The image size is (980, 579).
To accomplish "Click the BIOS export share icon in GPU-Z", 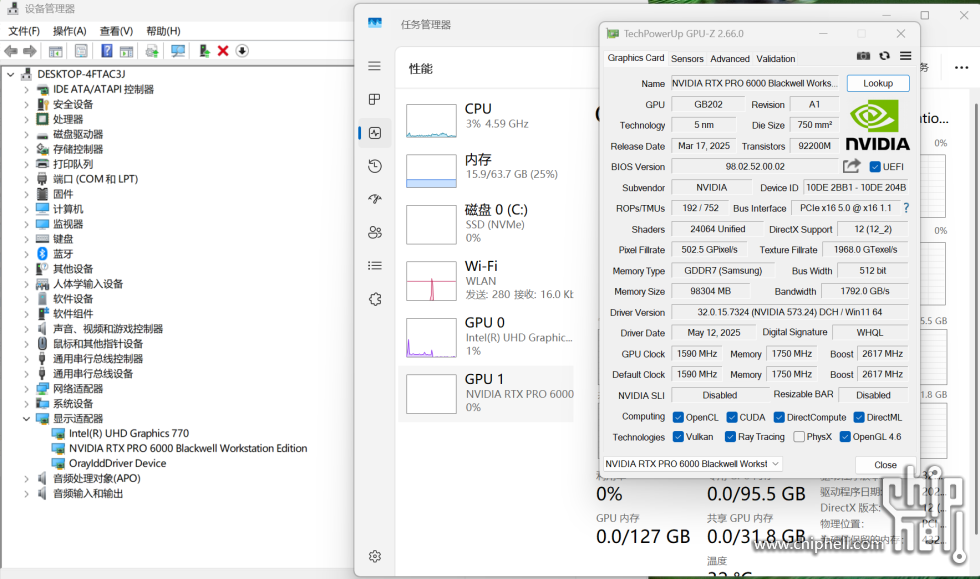I will (x=851, y=166).
